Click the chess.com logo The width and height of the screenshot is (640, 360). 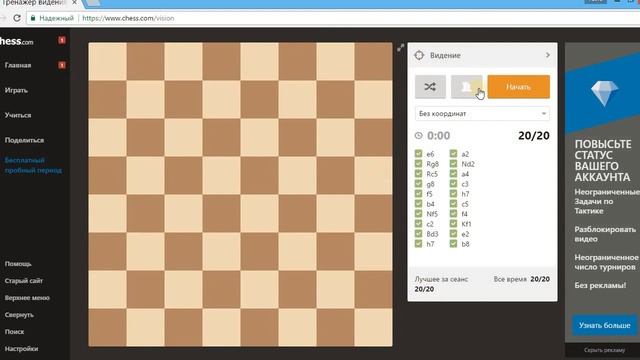(x=16, y=41)
